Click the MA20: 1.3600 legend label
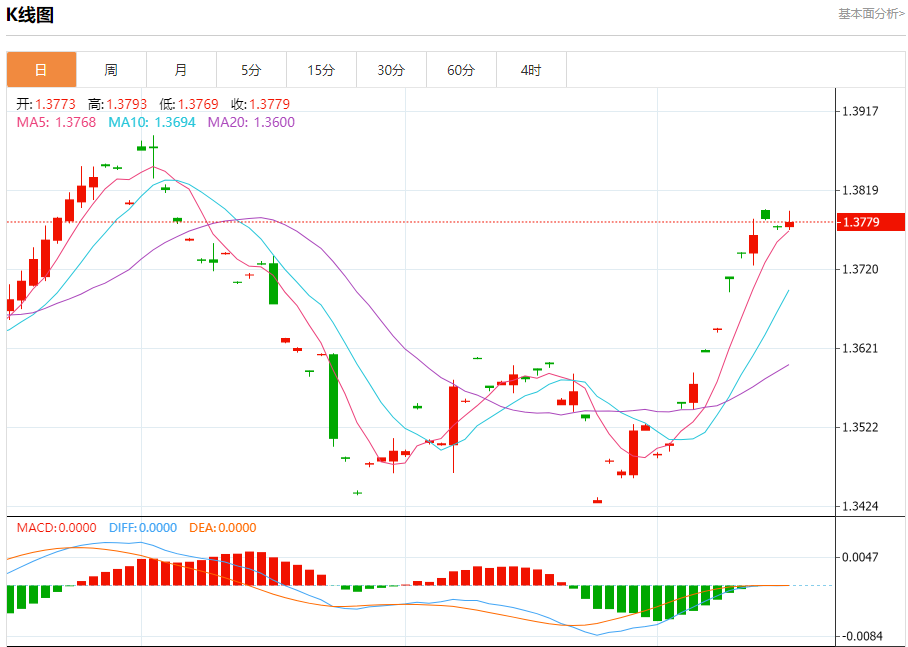Screen dimensions: 908x647 click(x=251, y=122)
